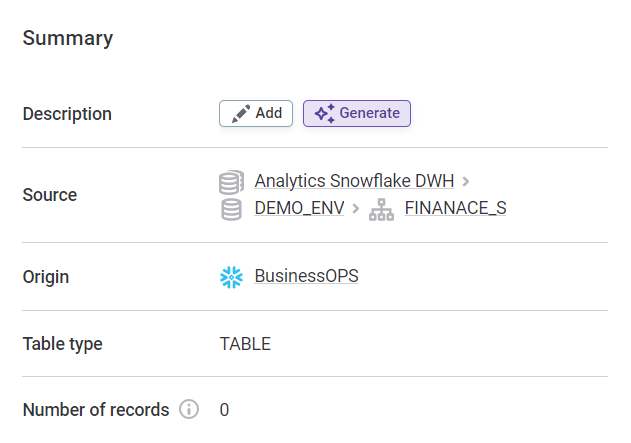Open the Analytics Snowflake DWH source link
Image resolution: width=631 pixels, height=443 pixels.
pyautogui.click(x=354, y=182)
